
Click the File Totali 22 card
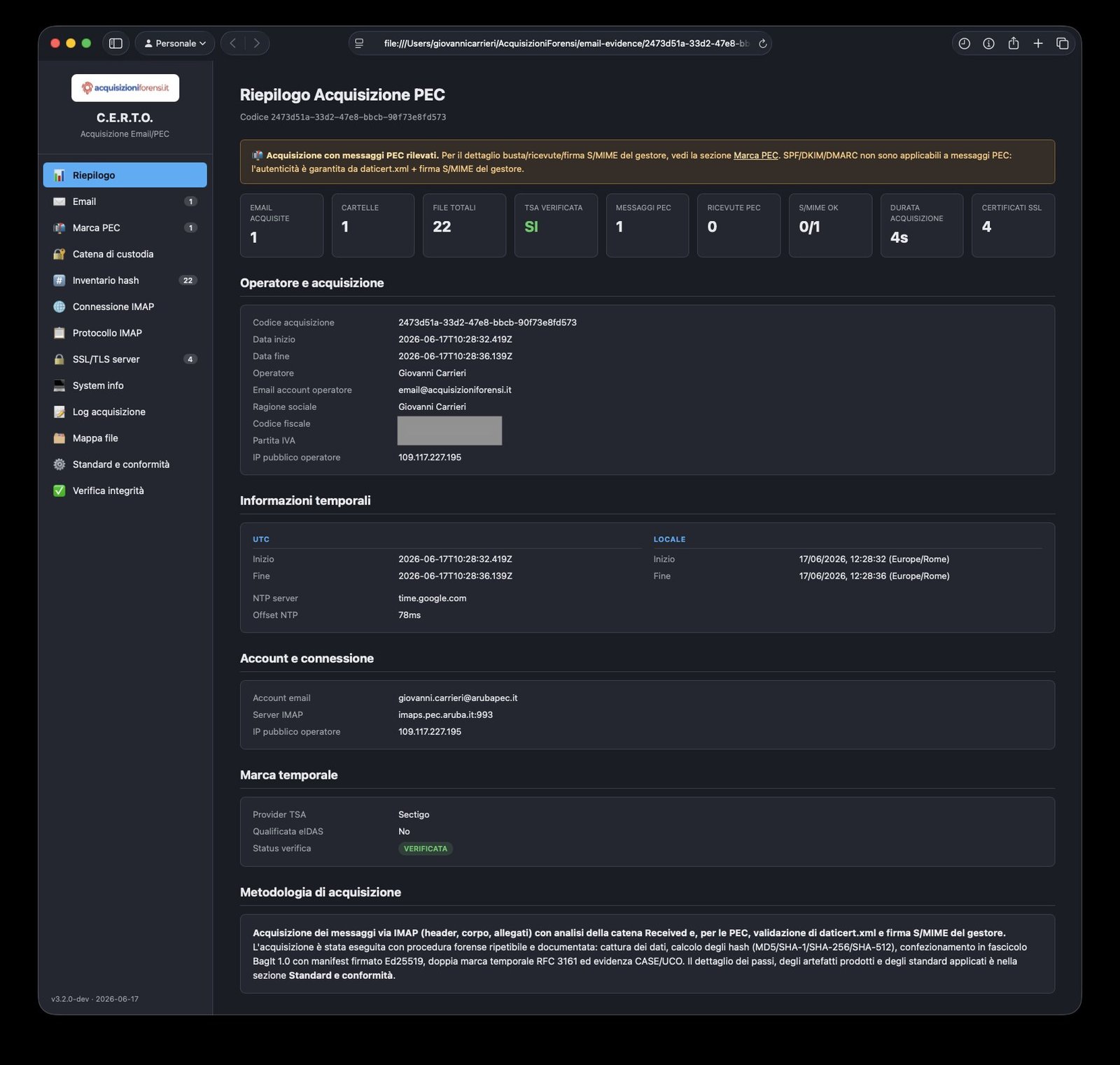[464, 225]
